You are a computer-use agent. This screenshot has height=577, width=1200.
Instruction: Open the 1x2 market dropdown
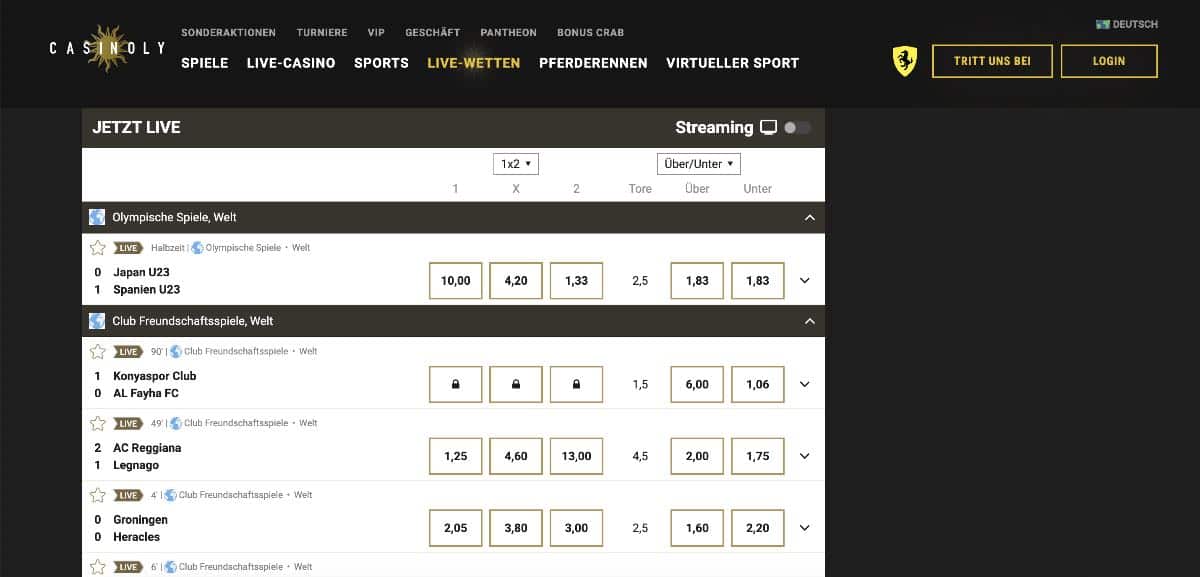(516, 164)
